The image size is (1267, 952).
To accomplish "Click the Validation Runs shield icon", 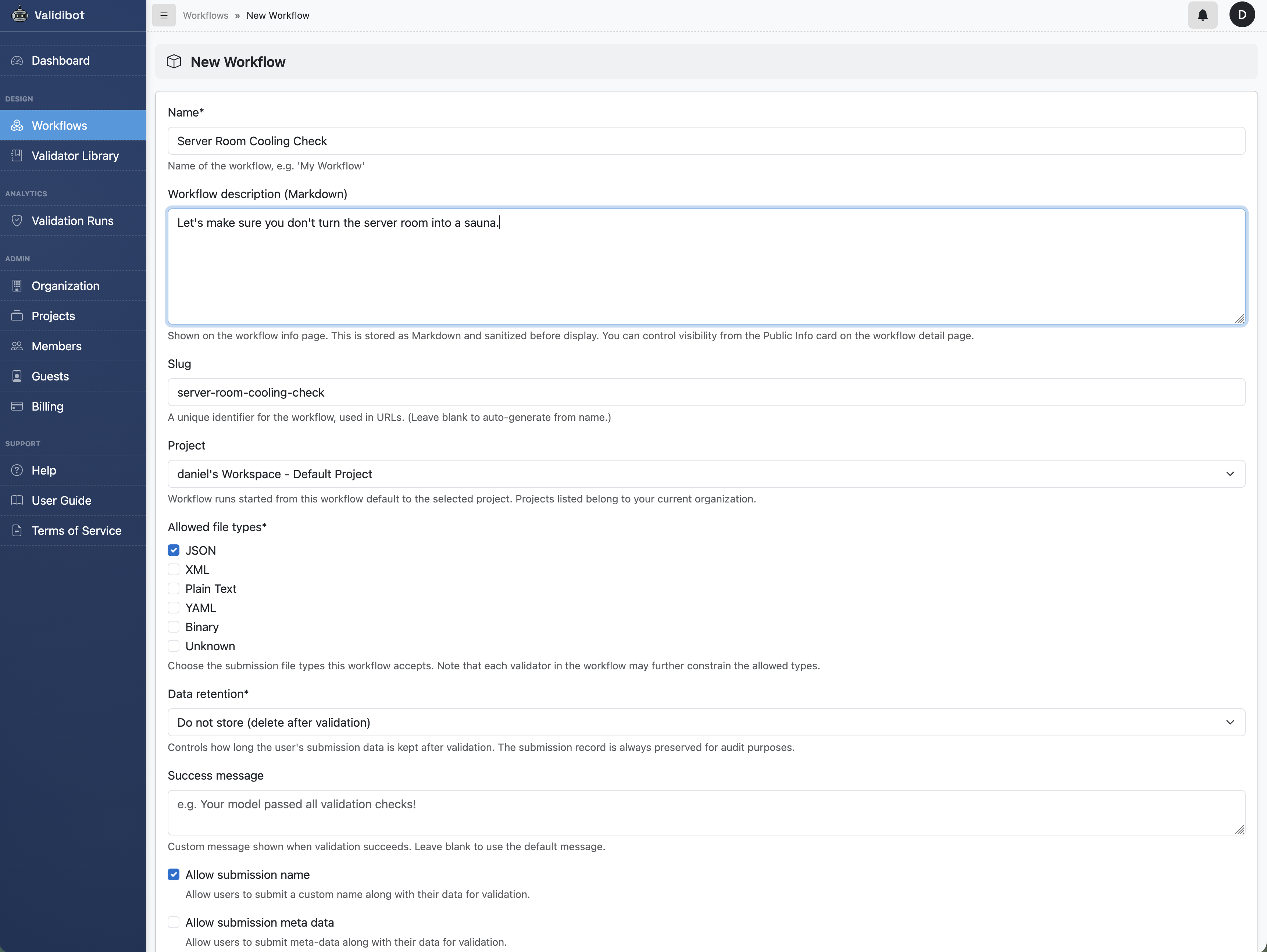I will coord(17,221).
